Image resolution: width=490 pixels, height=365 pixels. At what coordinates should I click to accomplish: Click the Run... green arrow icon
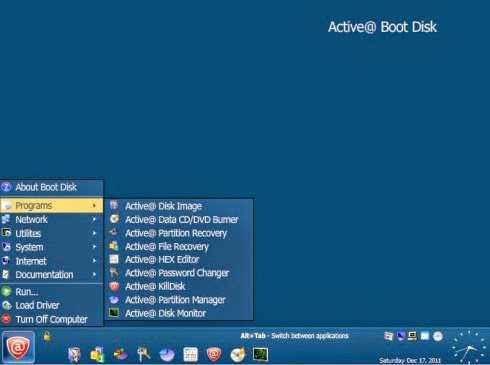point(6,292)
